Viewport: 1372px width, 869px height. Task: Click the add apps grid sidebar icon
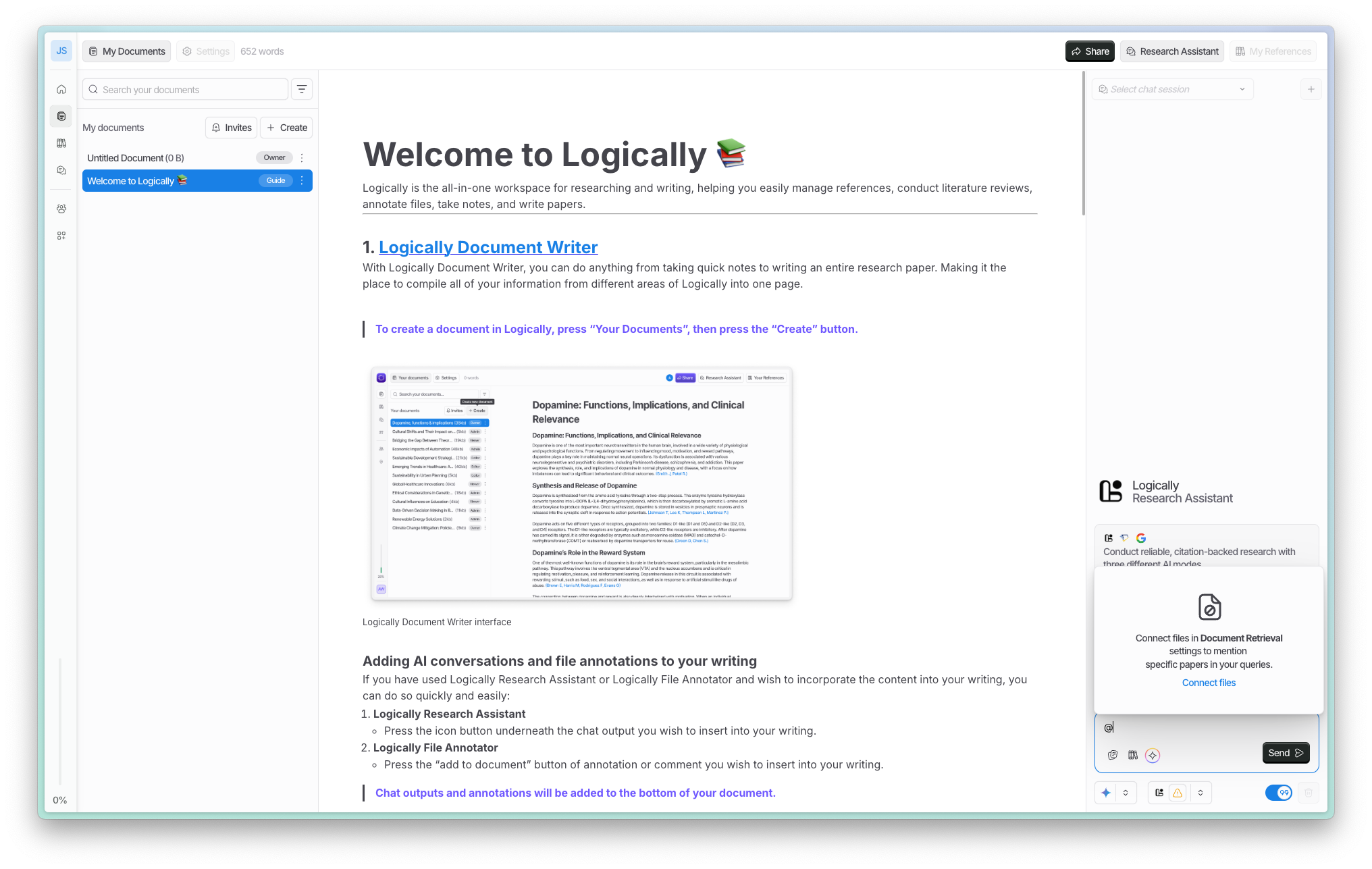(x=61, y=236)
